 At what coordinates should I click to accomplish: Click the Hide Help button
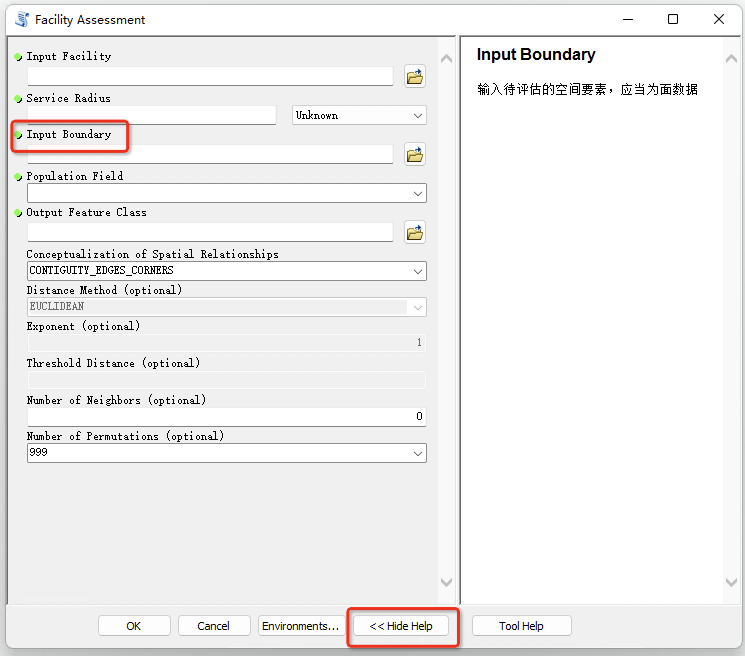[401, 626]
